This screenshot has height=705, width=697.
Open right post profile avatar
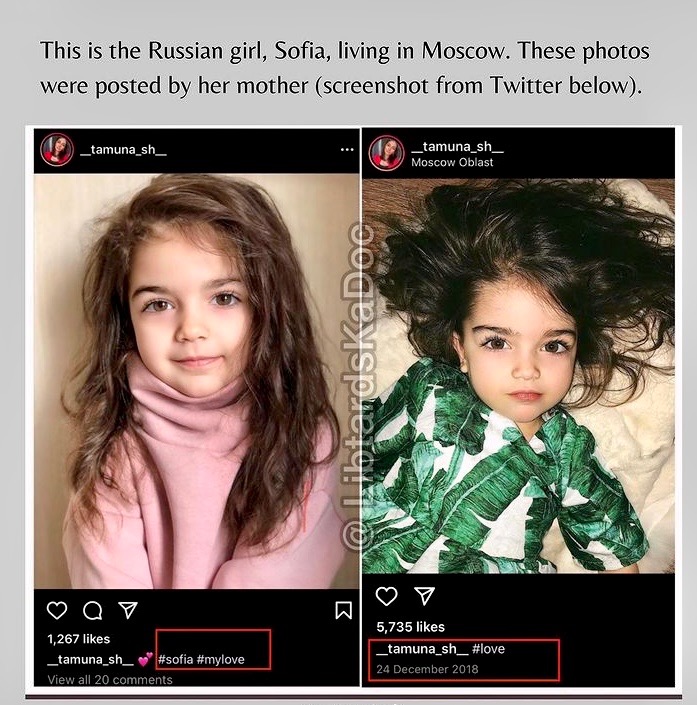click(x=387, y=153)
